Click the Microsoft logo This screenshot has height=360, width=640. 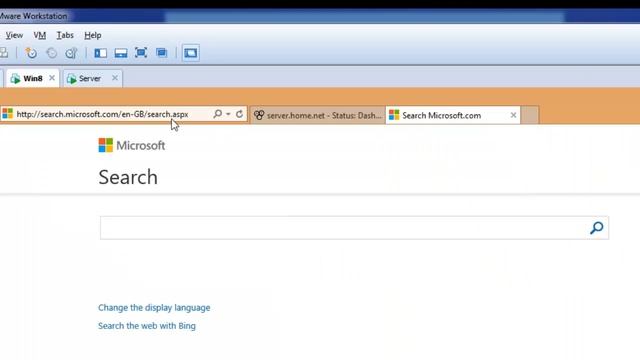coord(131,145)
